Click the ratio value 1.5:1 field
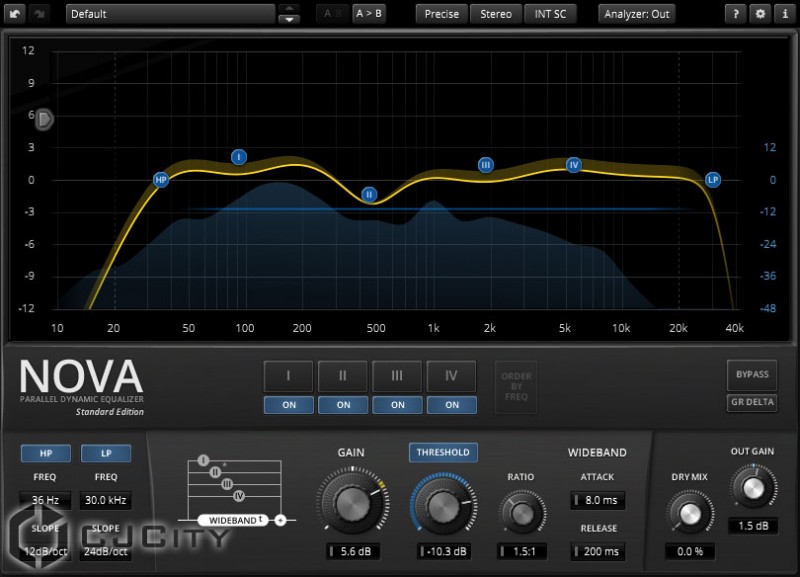Viewport: 800px width, 577px height. point(522,551)
